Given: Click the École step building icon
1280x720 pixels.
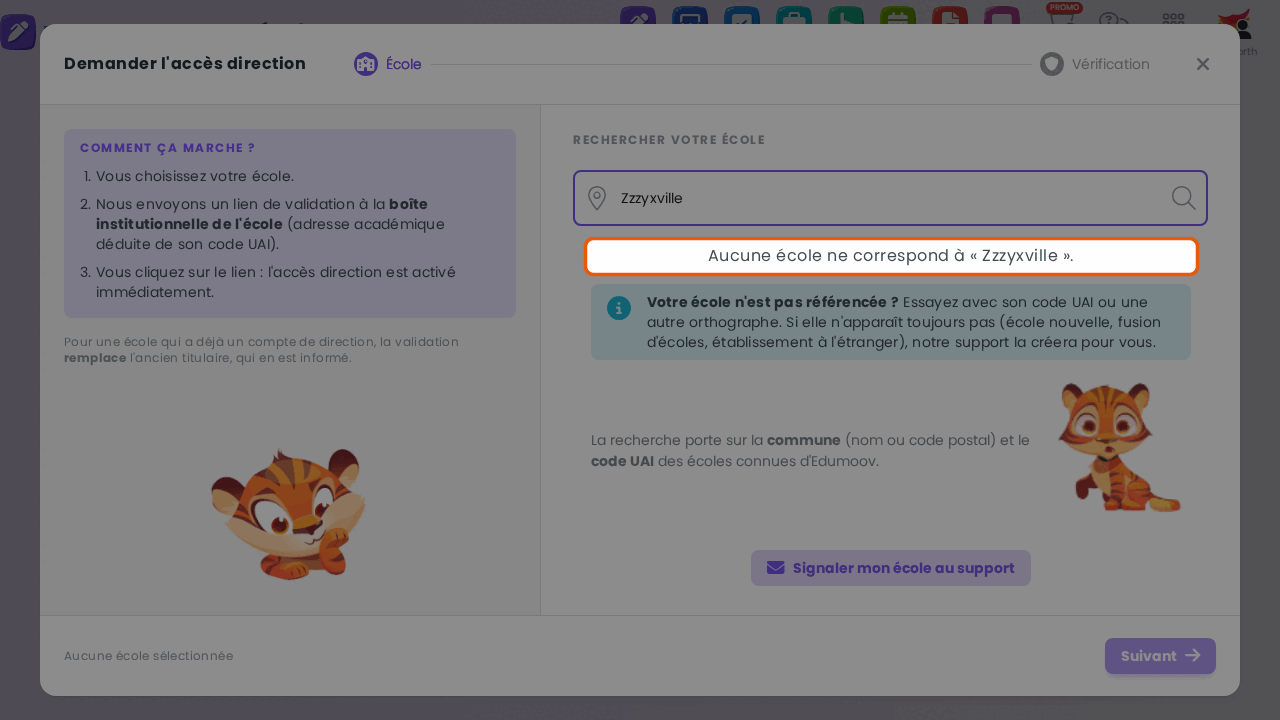Looking at the screenshot, I should pyautogui.click(x=366, y=64).
